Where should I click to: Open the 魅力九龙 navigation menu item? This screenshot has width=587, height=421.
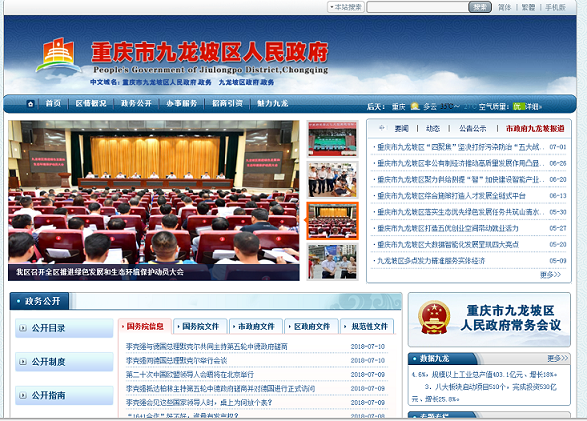click(273, 104)
